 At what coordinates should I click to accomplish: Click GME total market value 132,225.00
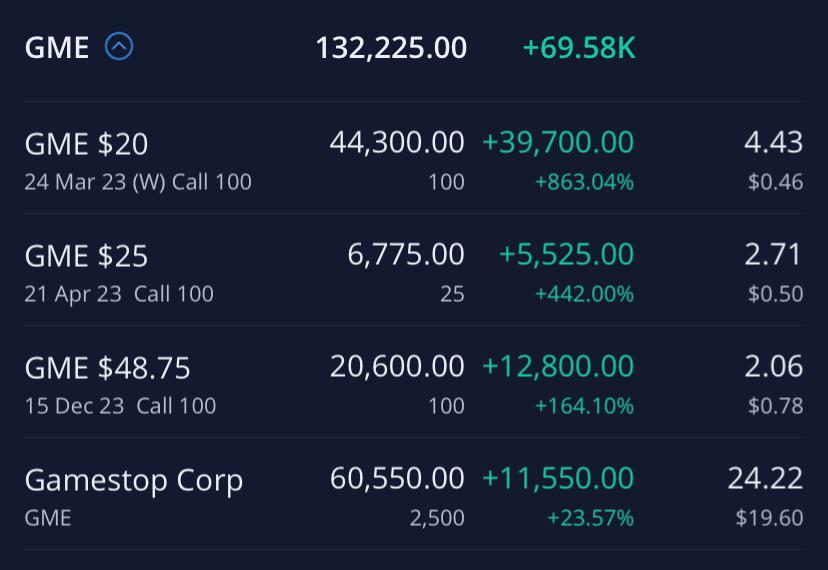tap(391, 47)
